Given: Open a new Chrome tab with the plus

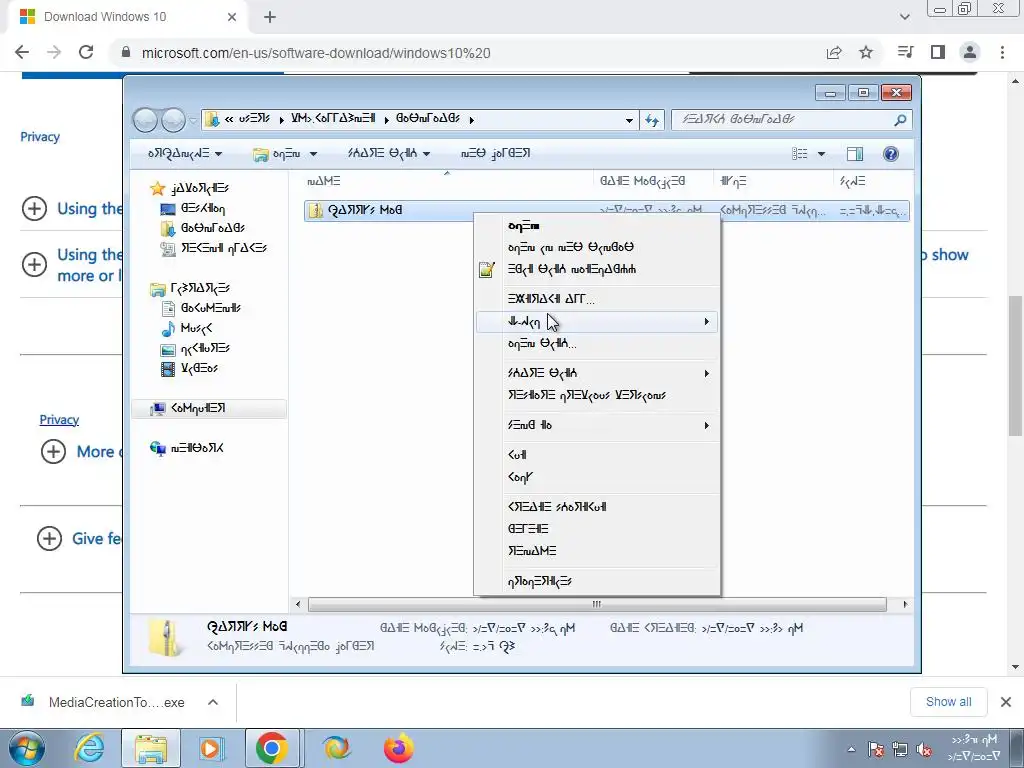Looking at the screenshot, I should pyautogui.click(x=270, y=17).
